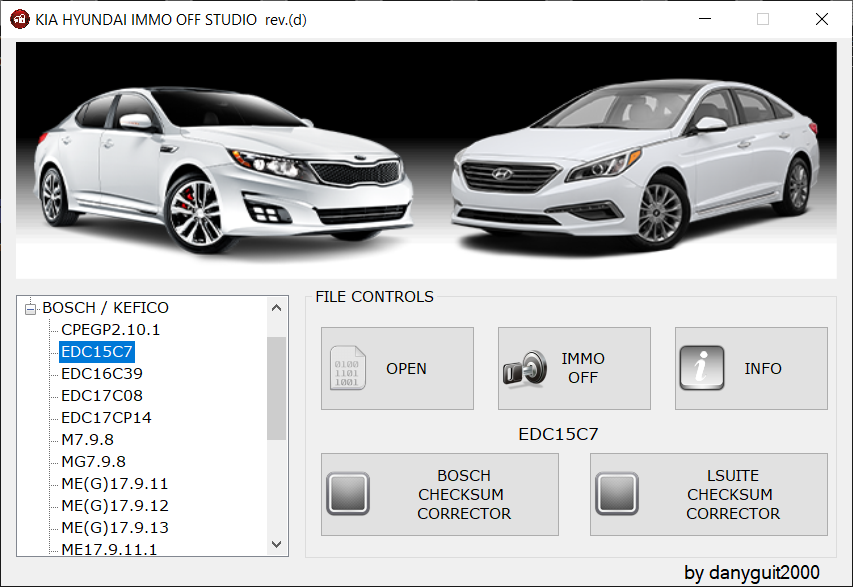Select ME(G)17.9.13 in the ECU tree
Screen dimensions: 853x587
115,528
